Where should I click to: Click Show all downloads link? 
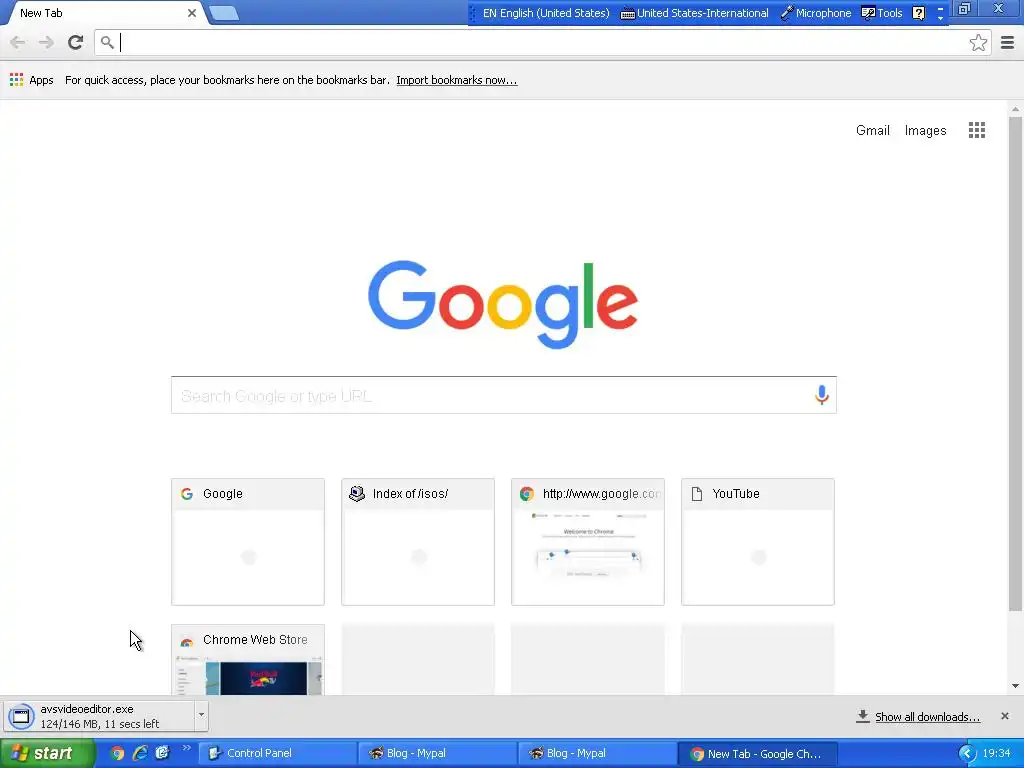click(x=927, y=716)
